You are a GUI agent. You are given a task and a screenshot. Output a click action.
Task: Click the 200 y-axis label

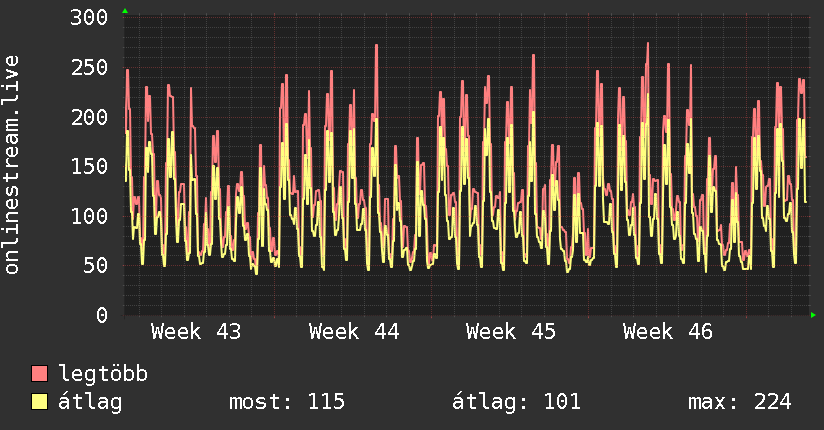[x=89, y=117]
